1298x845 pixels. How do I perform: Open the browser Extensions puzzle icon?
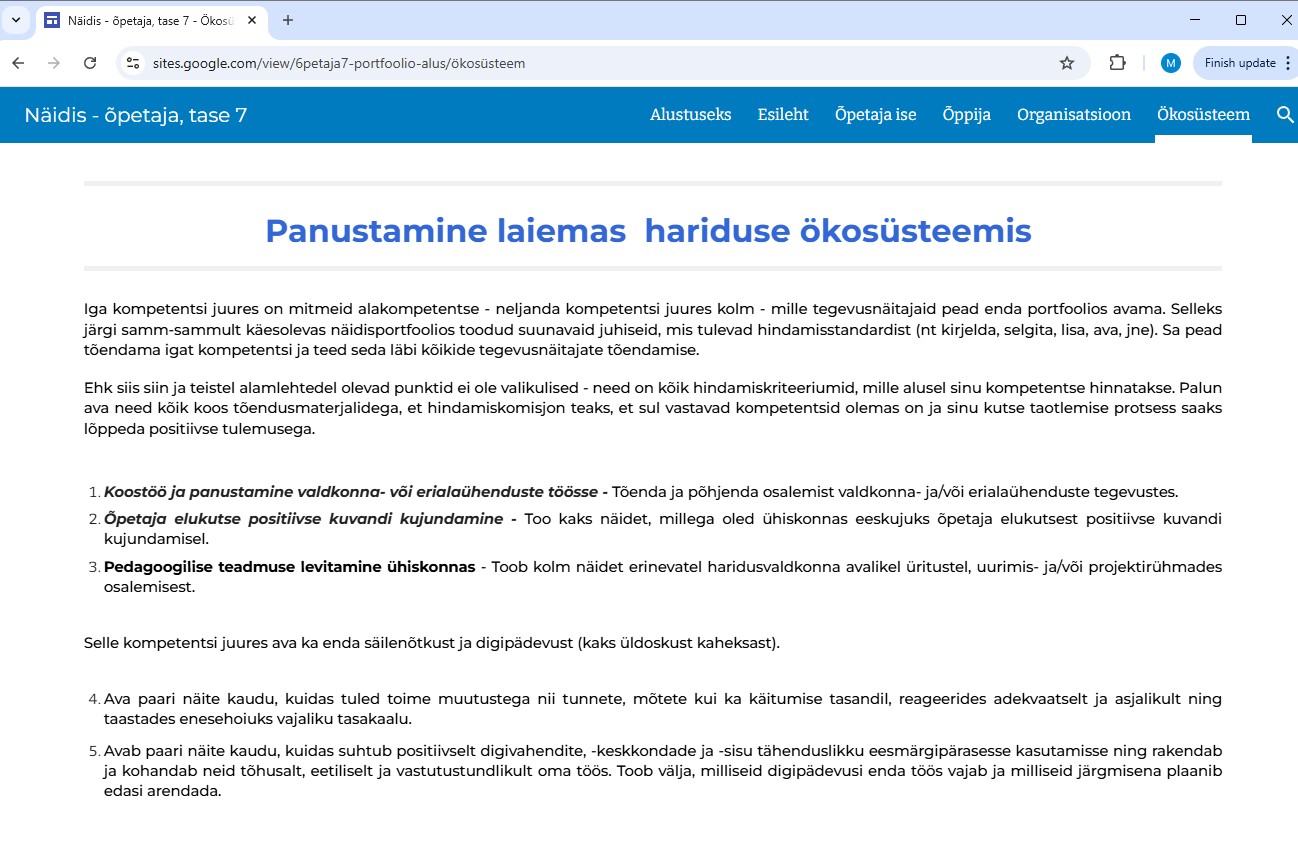click(x=1117, y=63)
